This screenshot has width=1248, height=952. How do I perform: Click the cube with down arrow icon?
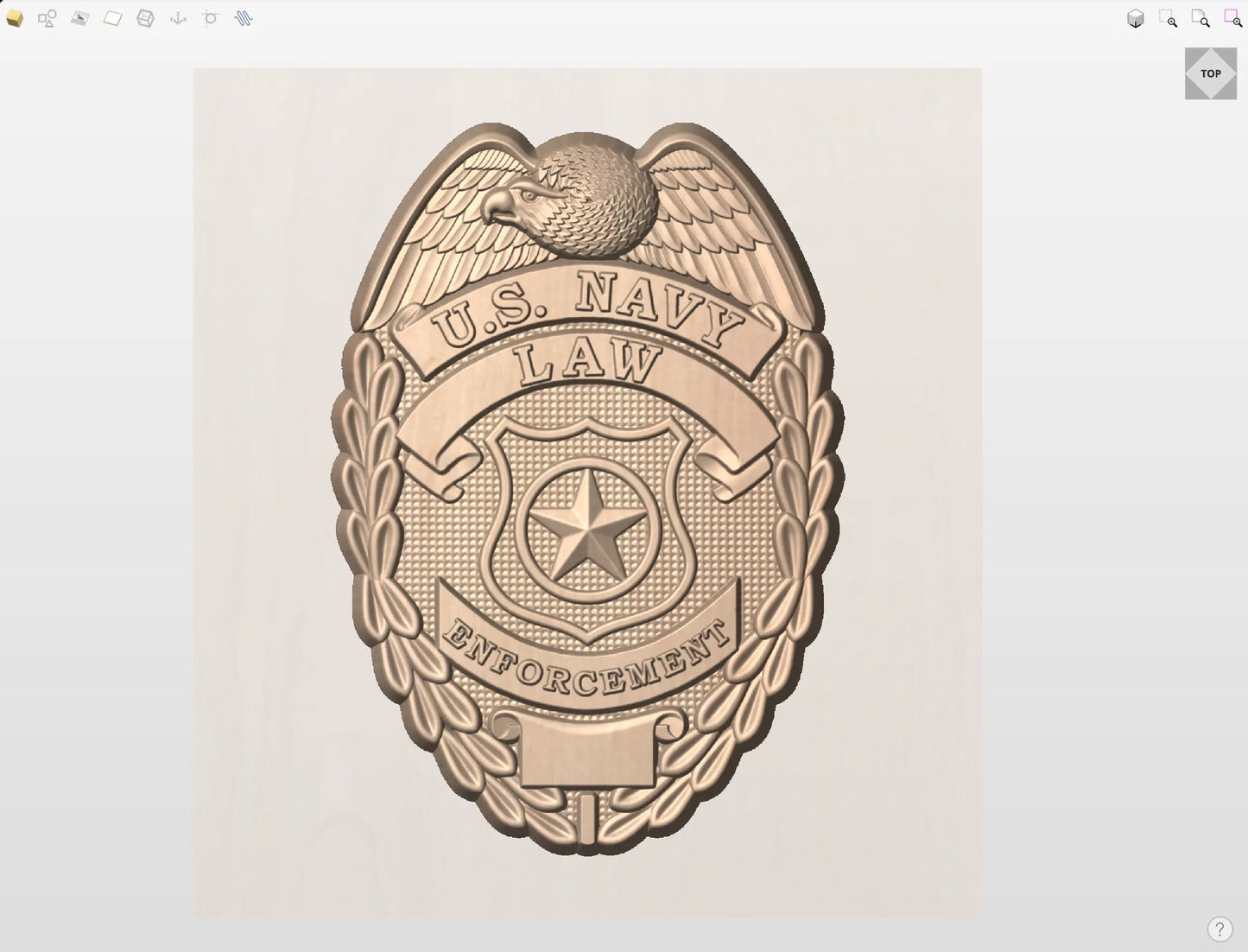click(1136, 19)
